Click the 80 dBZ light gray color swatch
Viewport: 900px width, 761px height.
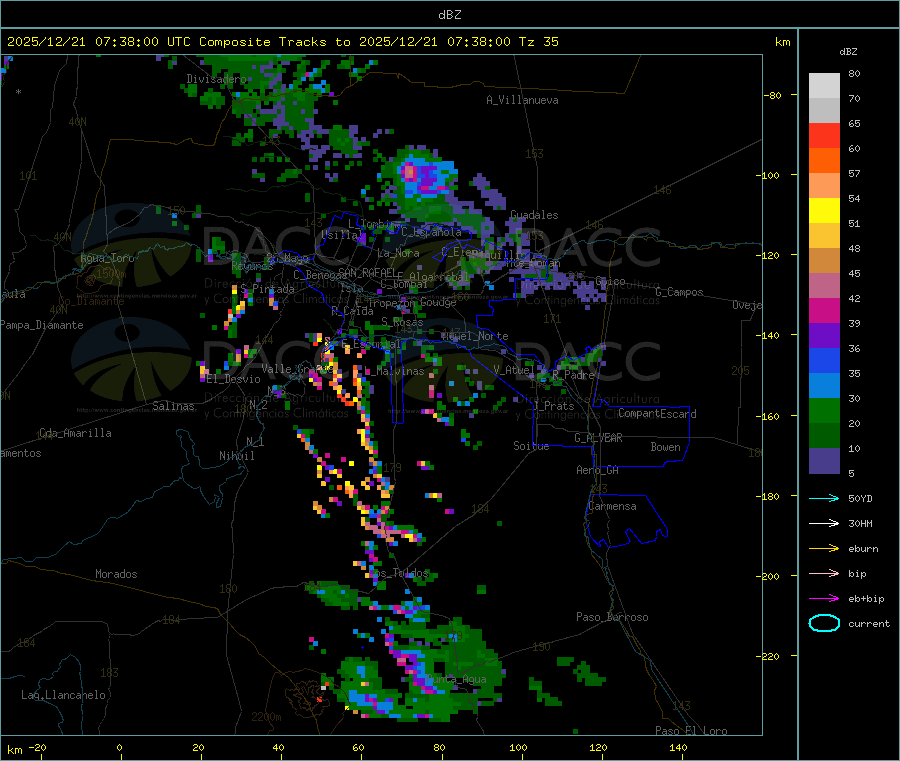pos(824,86)
